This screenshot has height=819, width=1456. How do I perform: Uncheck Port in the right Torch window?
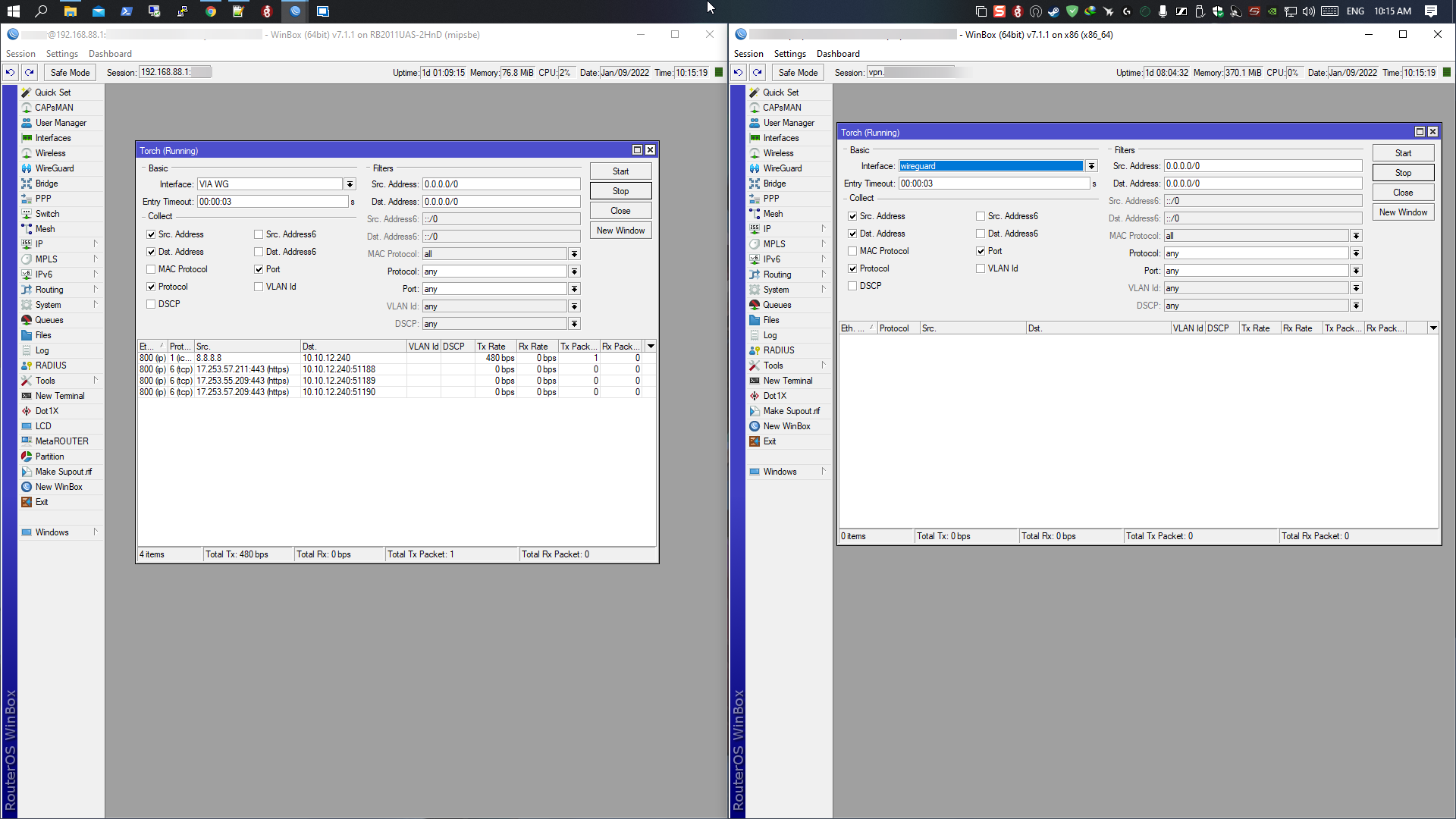click(981, 251)
